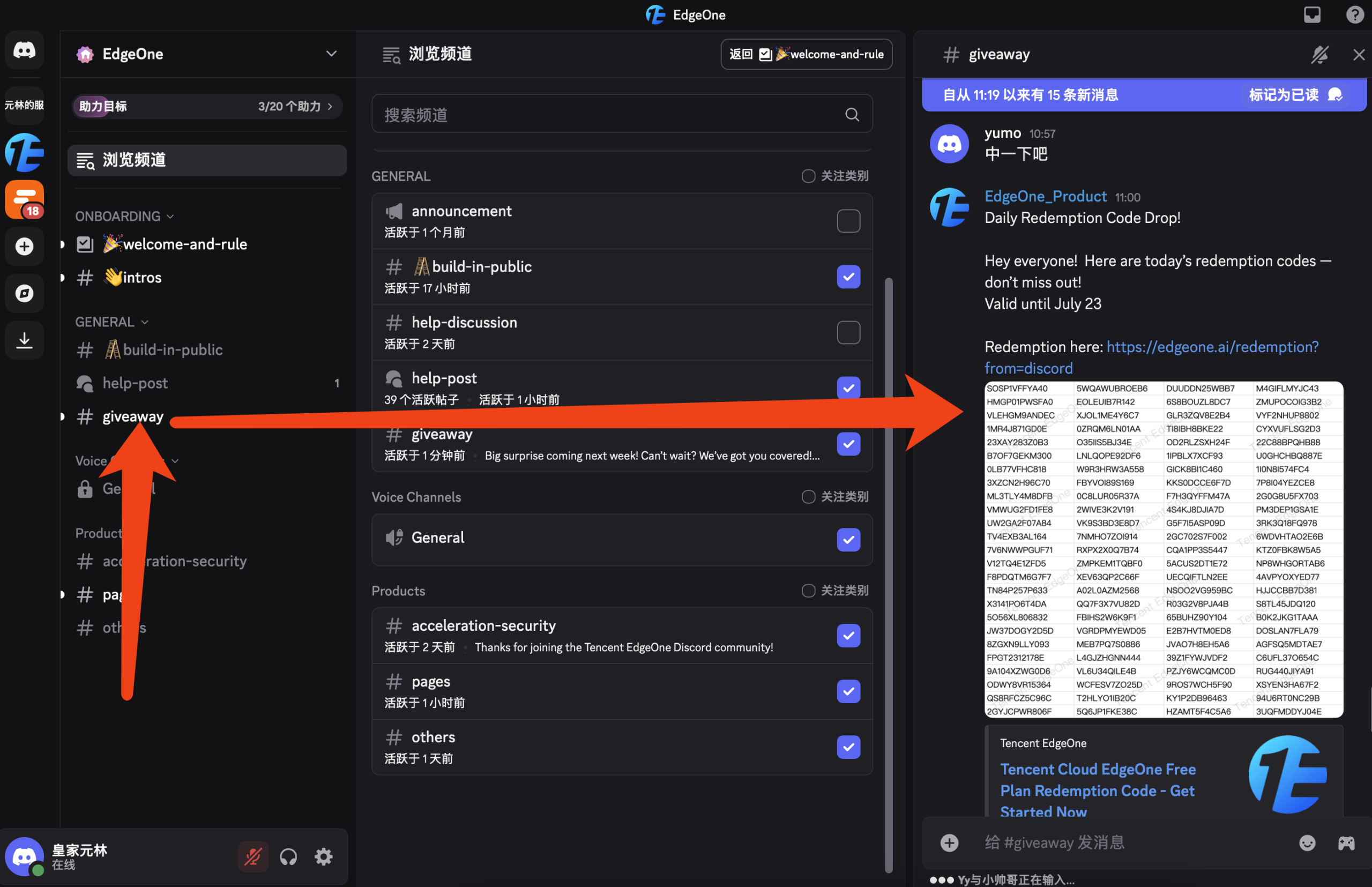Open User Settings gear icon
1372x887 pixels.
point(324,856)
